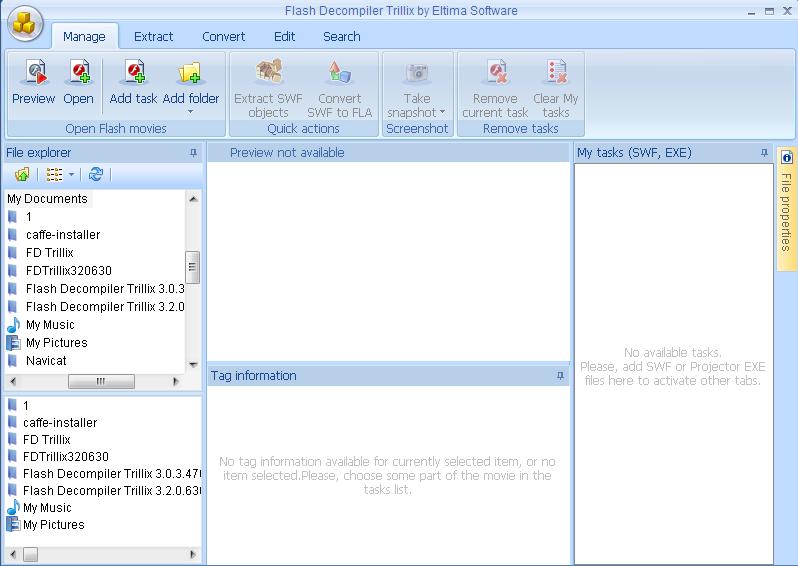Select FDTrillix320630 in the folder tree
Viewport: 798px width, 566px height.
point(69,270)
